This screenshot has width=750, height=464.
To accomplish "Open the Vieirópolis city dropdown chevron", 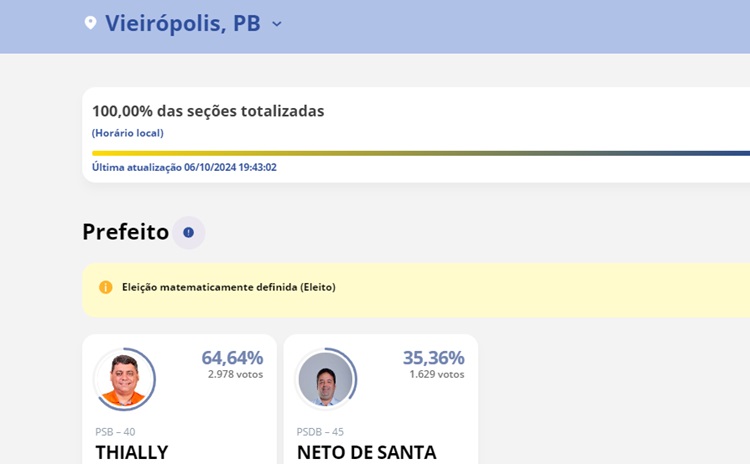I will click(277, 24).
